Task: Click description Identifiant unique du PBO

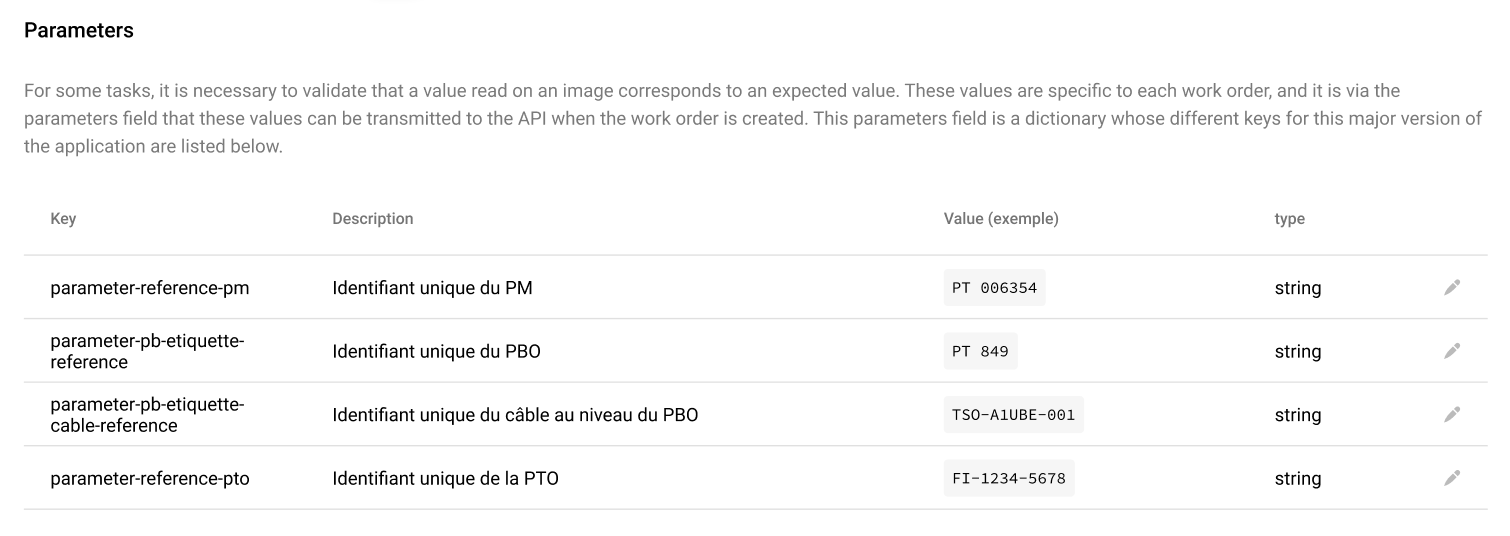Action: [x=436, y=351]
